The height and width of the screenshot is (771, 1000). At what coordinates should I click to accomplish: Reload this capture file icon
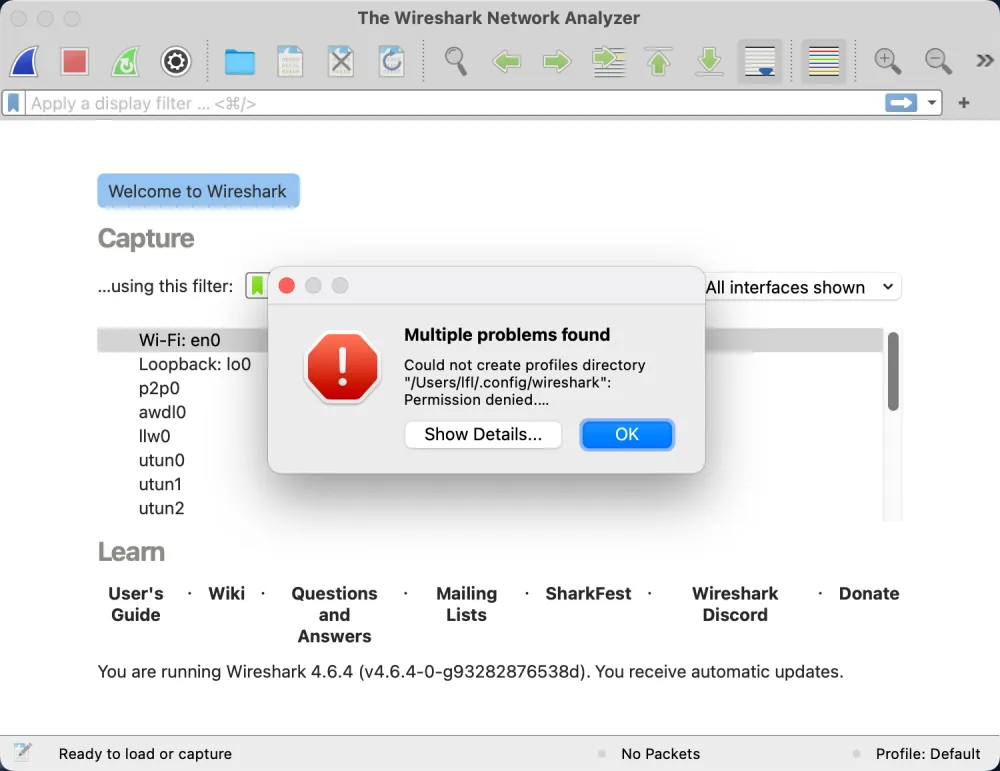click(x=392, y=62)
